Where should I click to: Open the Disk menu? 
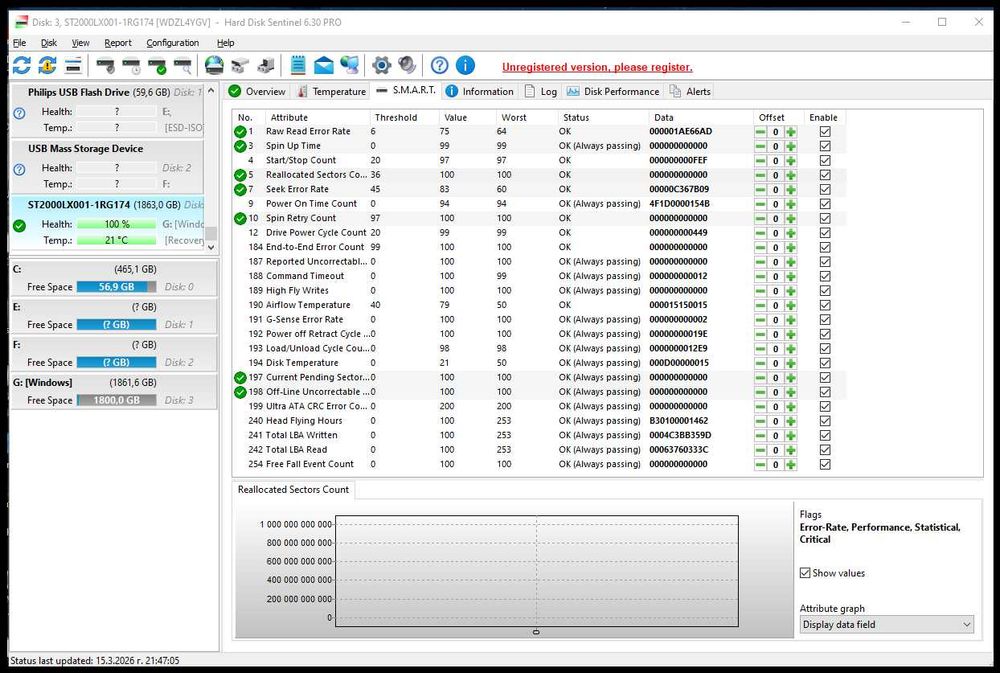click(49, 43)
